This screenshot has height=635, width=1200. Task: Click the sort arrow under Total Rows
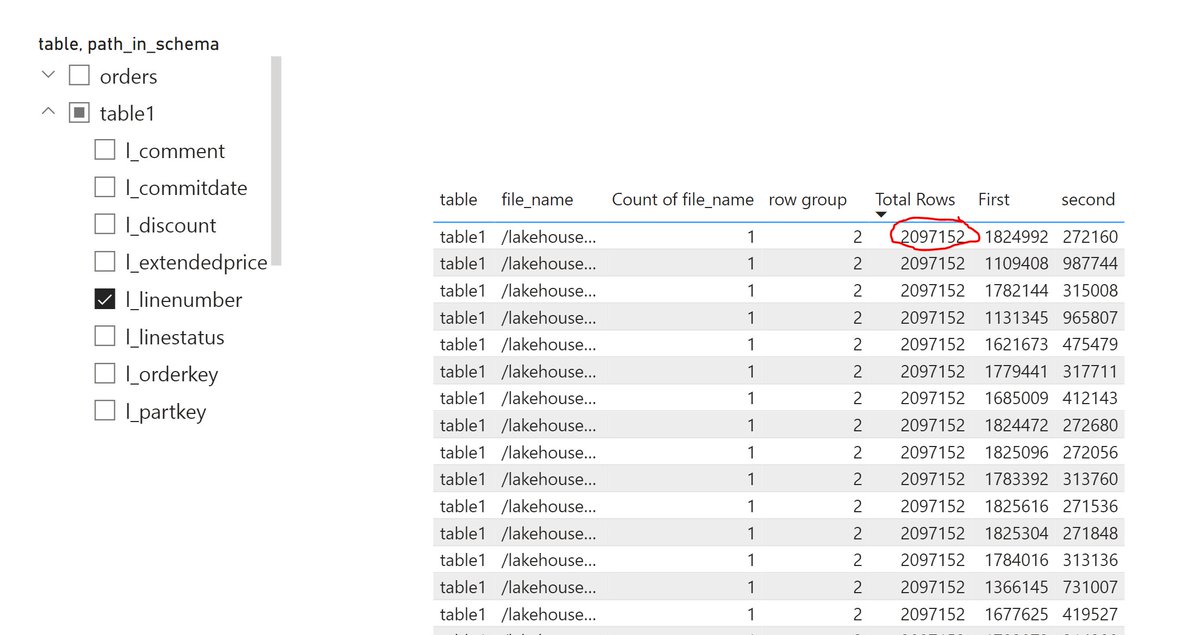tap(881, 214)
